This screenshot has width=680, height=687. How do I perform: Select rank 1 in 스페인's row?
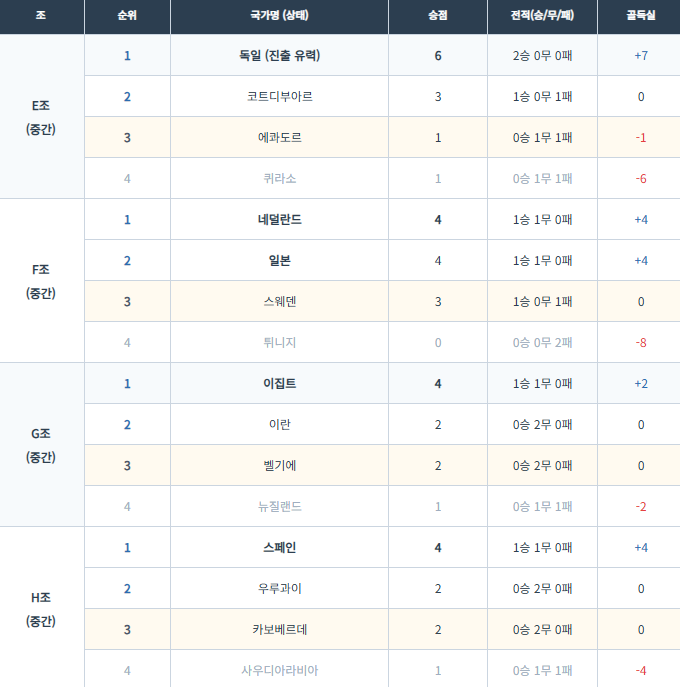point(127,548)
